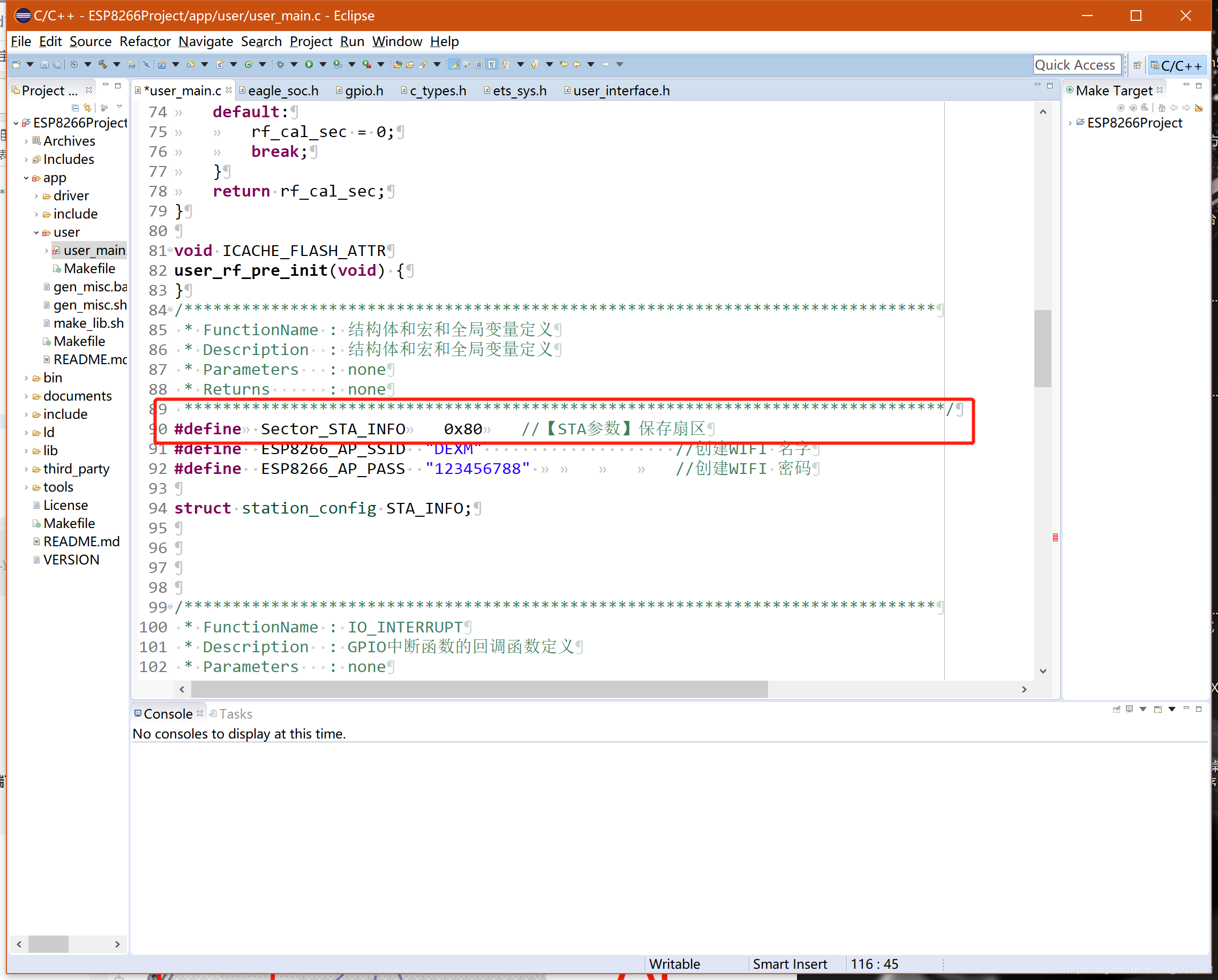Switch to the gpio.h editor tab
1218x980 pixels.
363,91
